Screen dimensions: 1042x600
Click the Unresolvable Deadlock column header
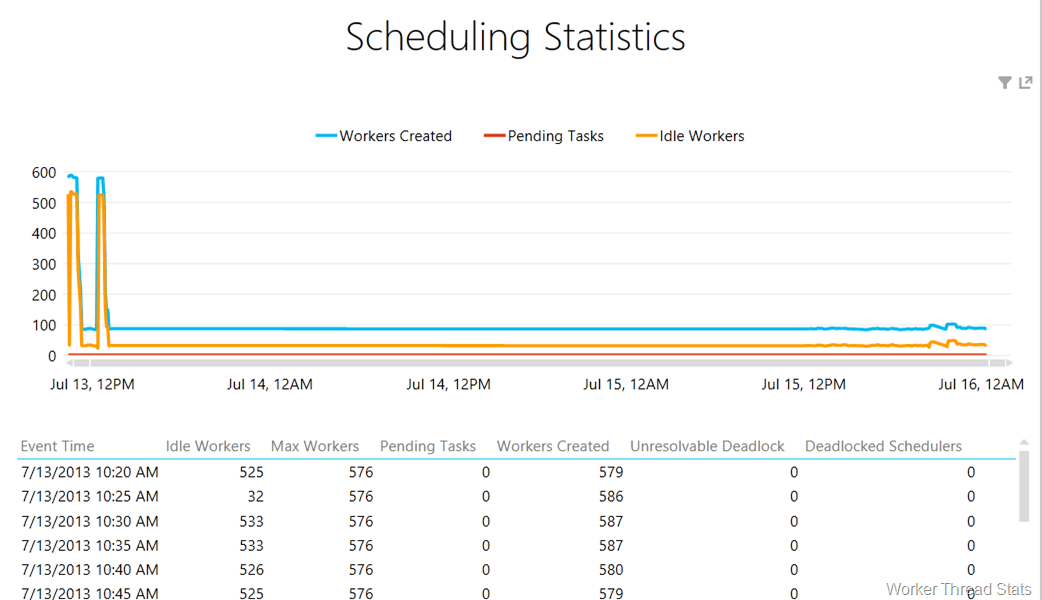[x=707, y=446]
